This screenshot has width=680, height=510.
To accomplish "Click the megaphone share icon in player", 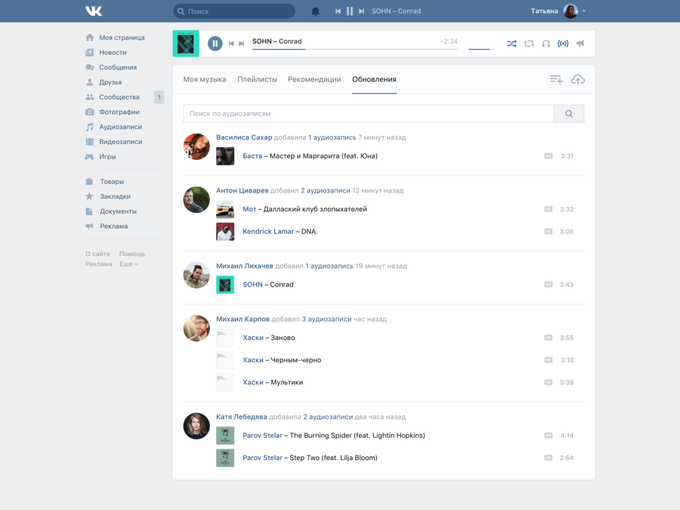I will (580, 43).
